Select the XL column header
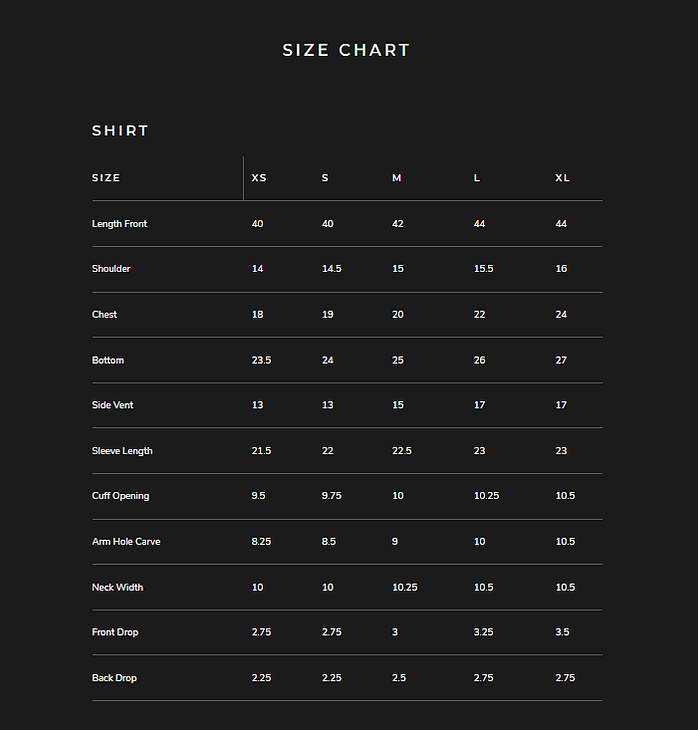This screenshot has width=698, height=730. pyautogui.click(x=563, y=178)
